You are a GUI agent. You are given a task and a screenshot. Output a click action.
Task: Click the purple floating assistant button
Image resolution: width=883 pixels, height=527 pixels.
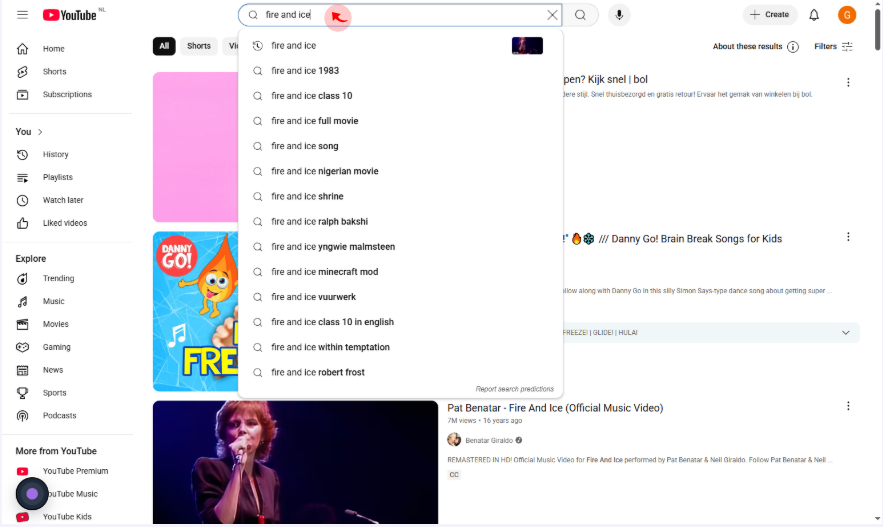point(32,494)
